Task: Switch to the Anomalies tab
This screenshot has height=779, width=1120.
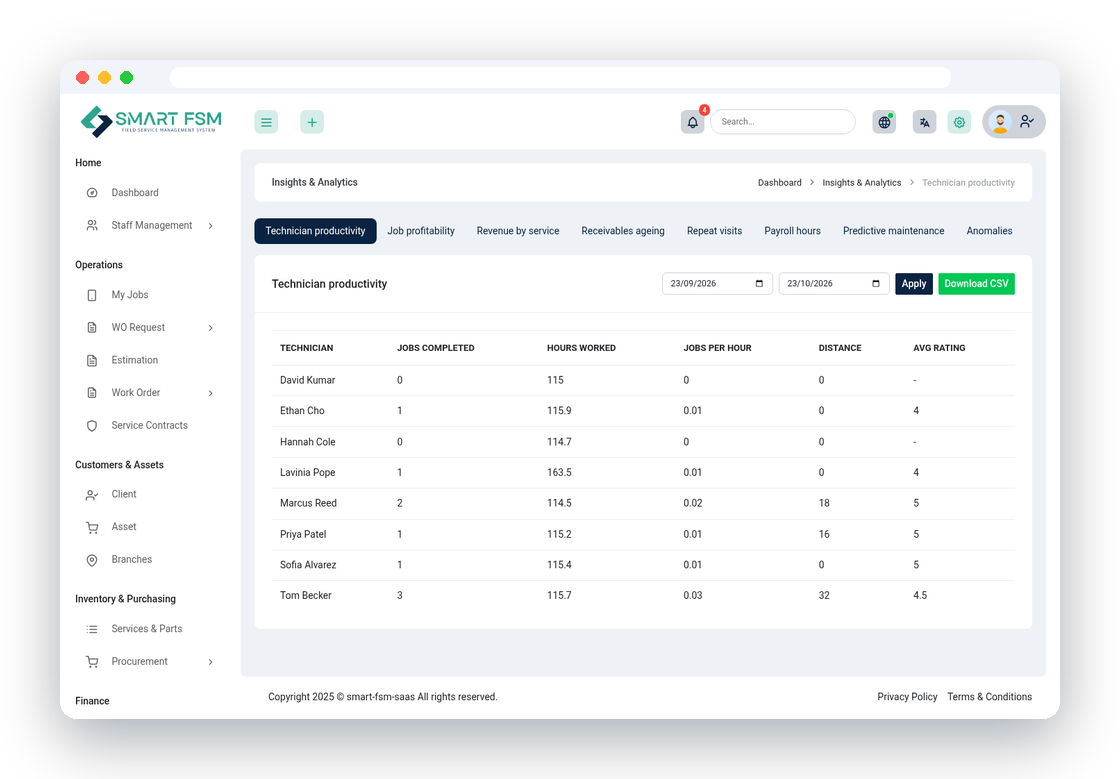Action: pyautogui.click(x=989, y=231)
